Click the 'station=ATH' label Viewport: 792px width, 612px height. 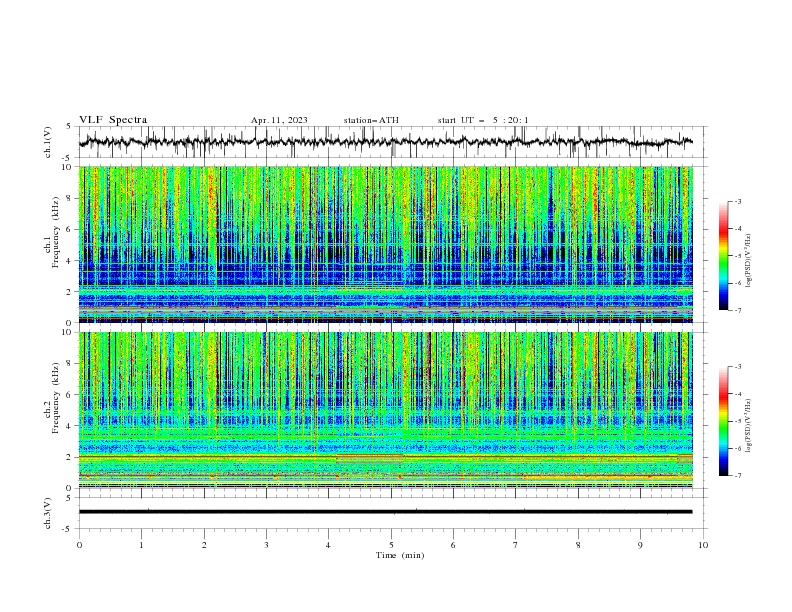(371, 120)
